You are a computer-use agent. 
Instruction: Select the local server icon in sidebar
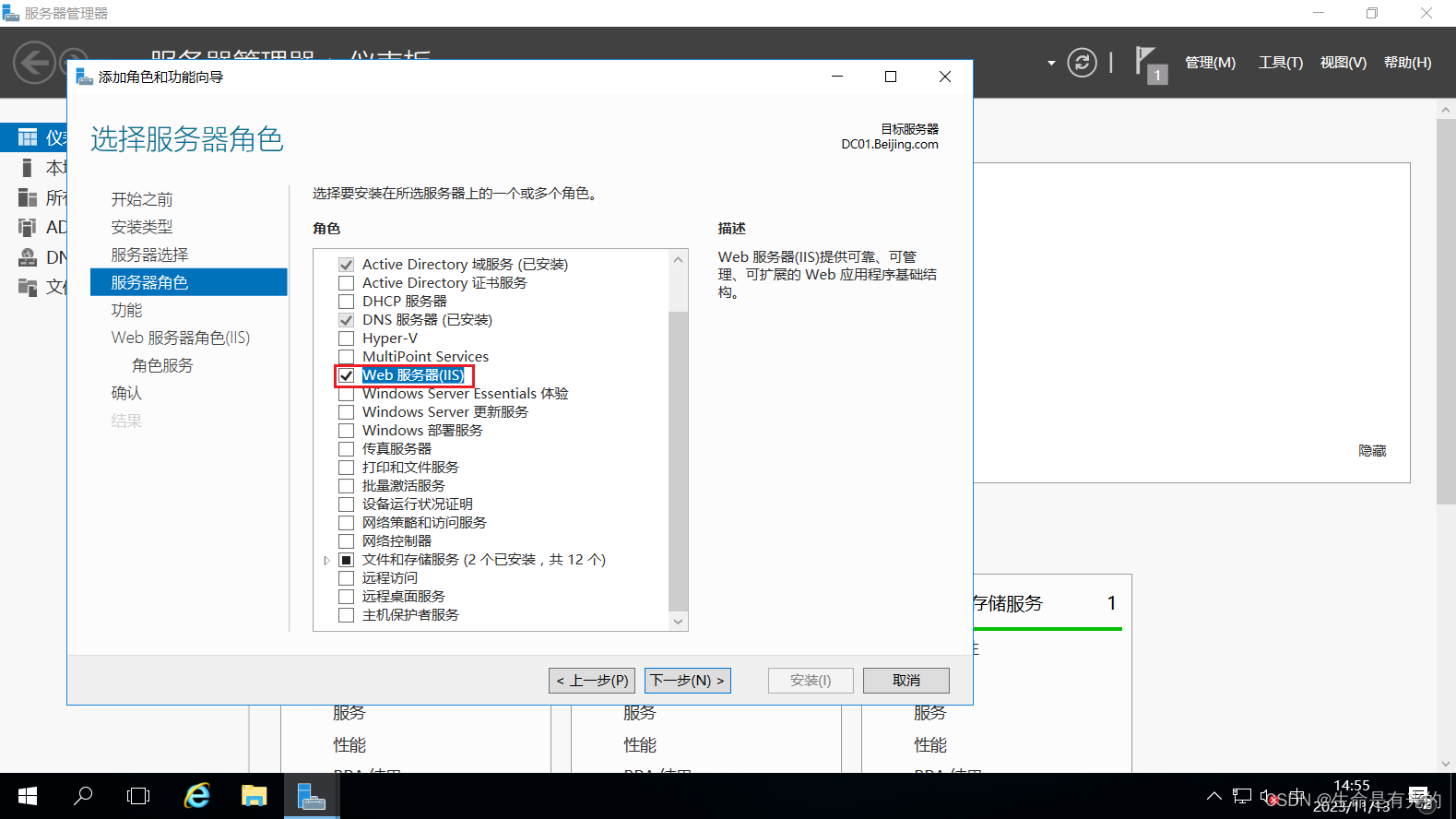28,168
